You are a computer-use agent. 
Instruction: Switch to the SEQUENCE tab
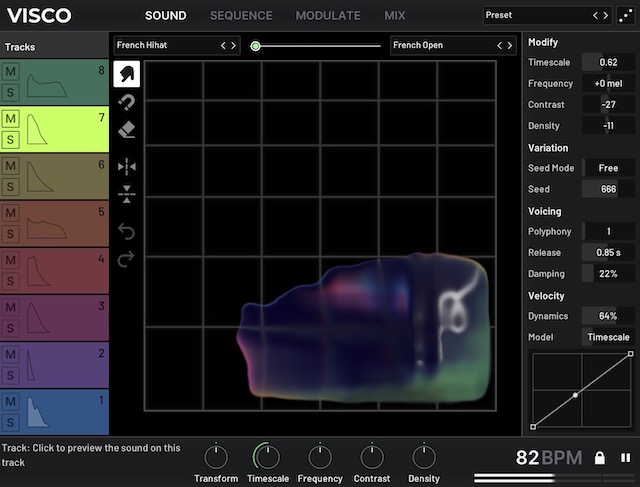tap(241, 16)
